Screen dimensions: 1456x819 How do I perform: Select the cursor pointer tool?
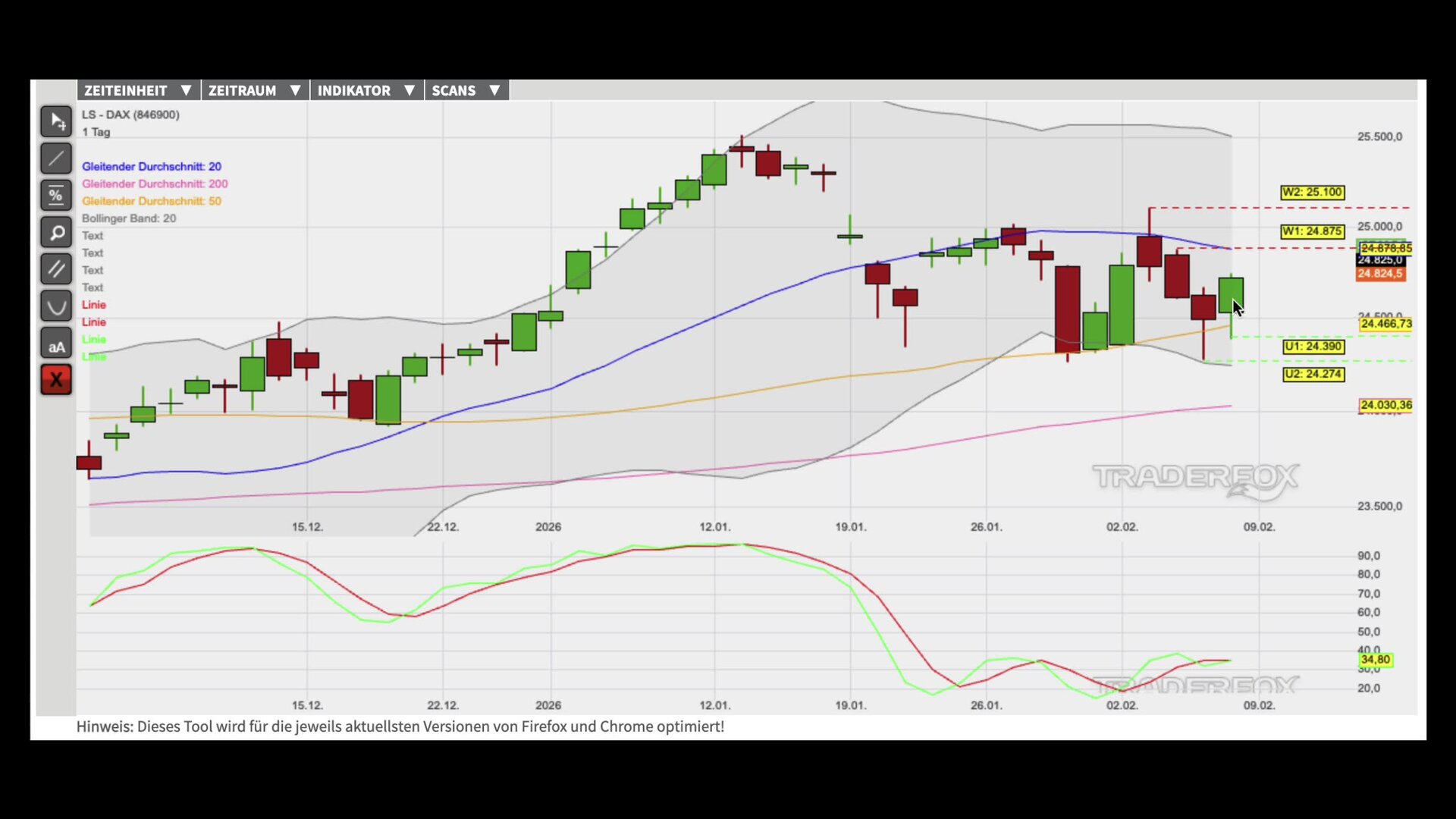tap(56, 121)
